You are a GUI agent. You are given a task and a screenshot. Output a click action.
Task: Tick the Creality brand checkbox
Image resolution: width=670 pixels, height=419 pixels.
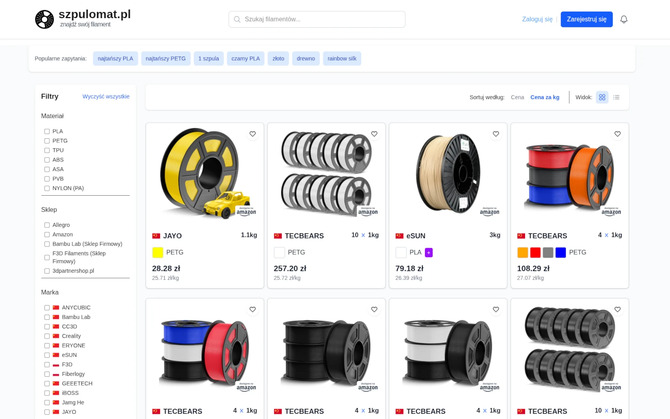[47, 336]
